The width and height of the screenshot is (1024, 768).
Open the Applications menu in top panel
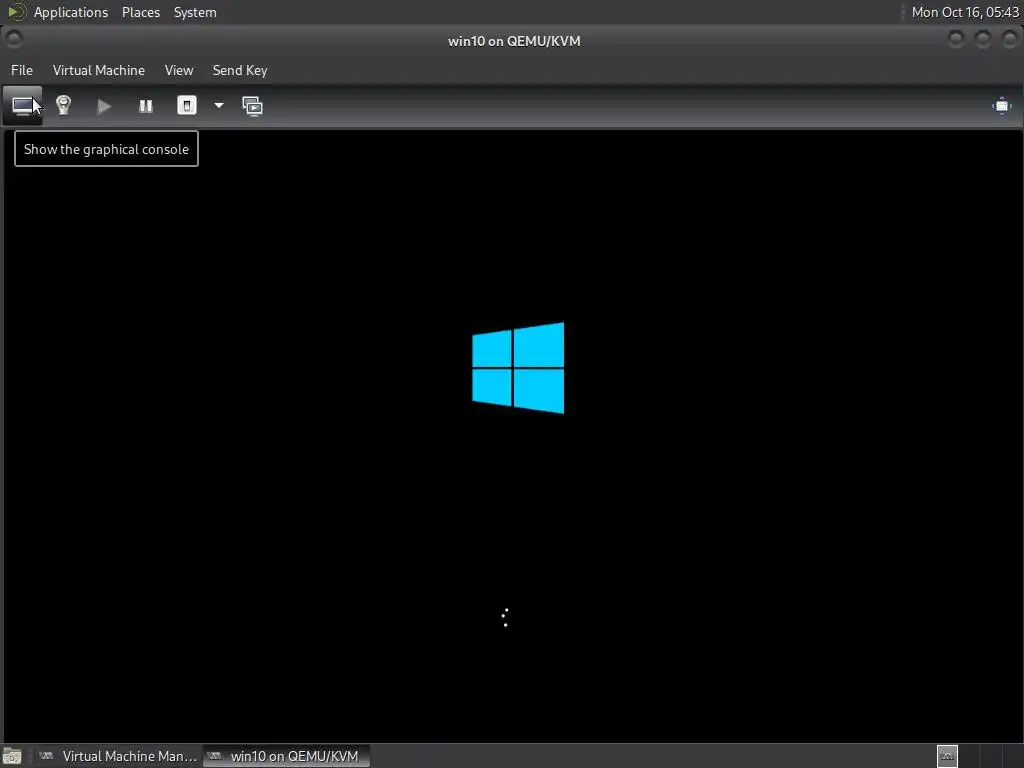click(71, 12)
